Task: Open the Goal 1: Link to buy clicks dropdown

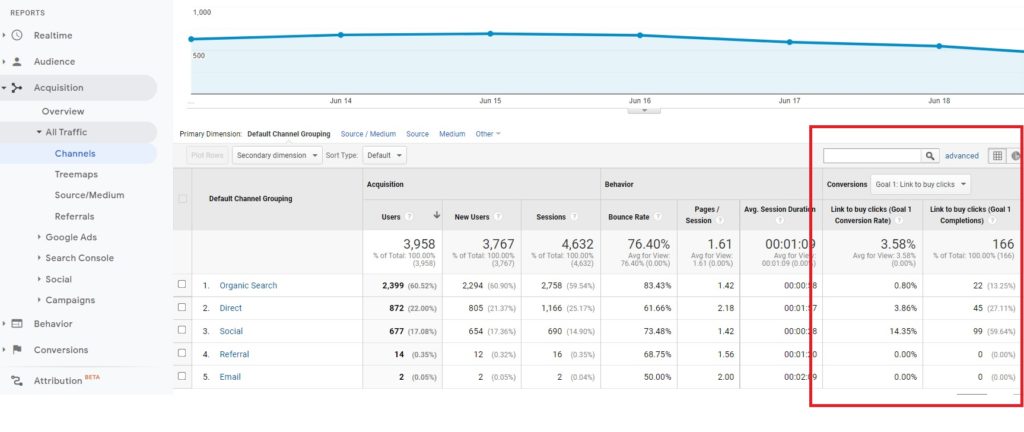Action: coord(921,185)
